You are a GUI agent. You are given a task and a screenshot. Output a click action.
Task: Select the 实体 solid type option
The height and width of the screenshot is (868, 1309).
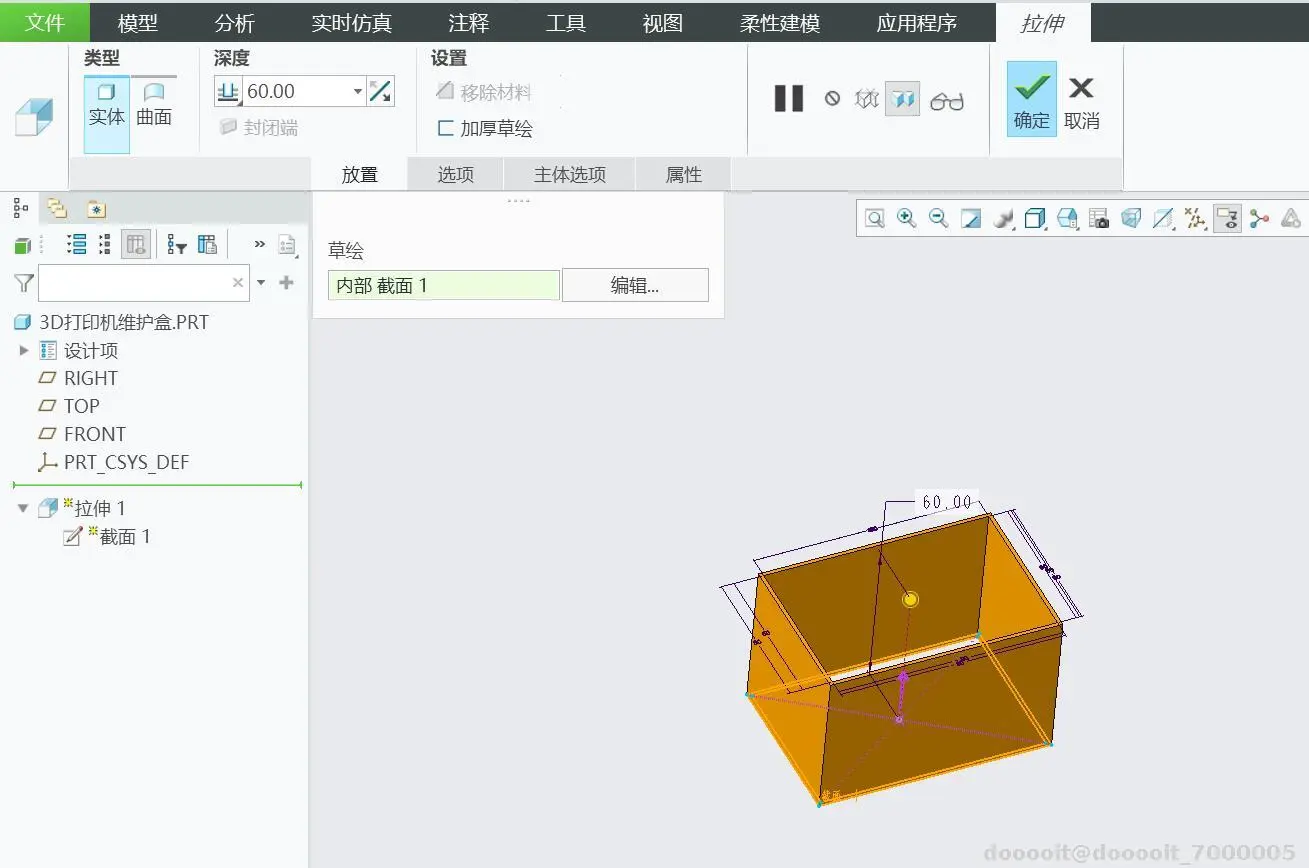pyautogui.click(x=106, y=106)
